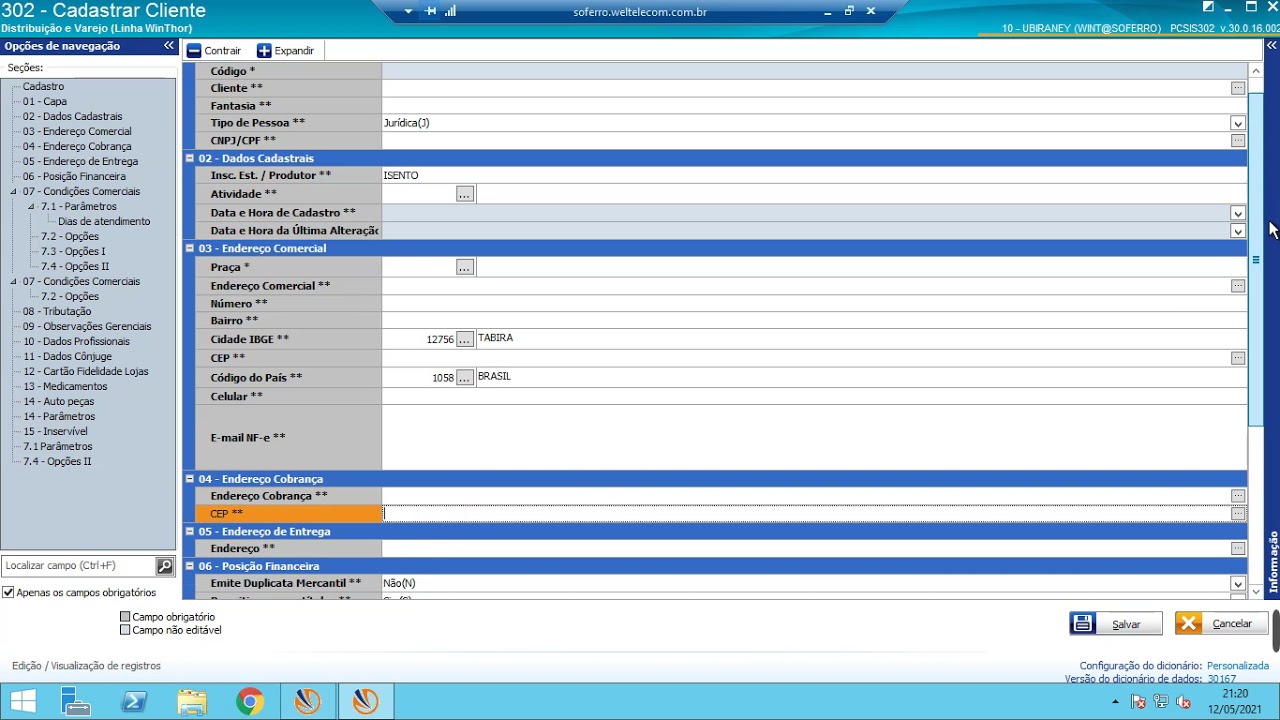Click the scroll up arrow of form
The width and height of the screenshot is (1280, 720).
[1256, 71]
